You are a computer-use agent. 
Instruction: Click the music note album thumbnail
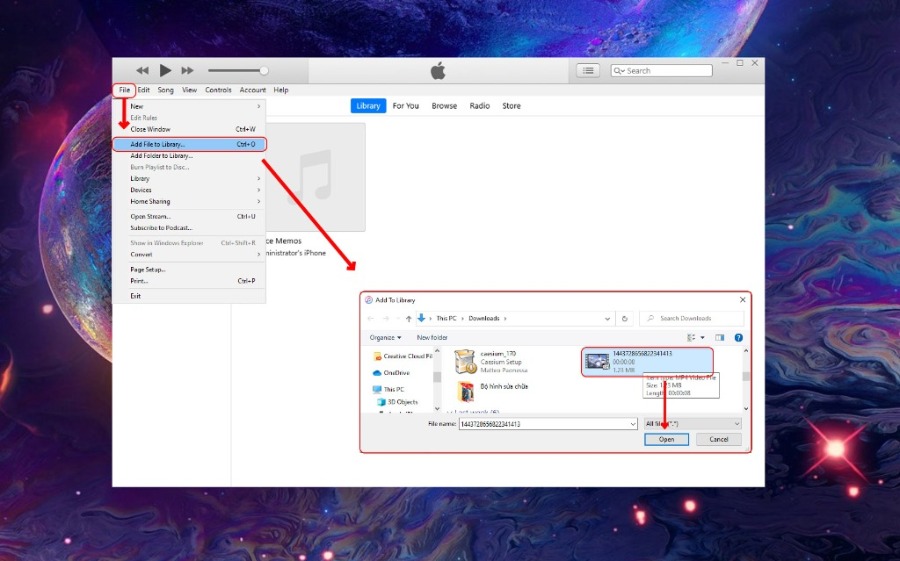pyautogui.click(x=315, y=176)
